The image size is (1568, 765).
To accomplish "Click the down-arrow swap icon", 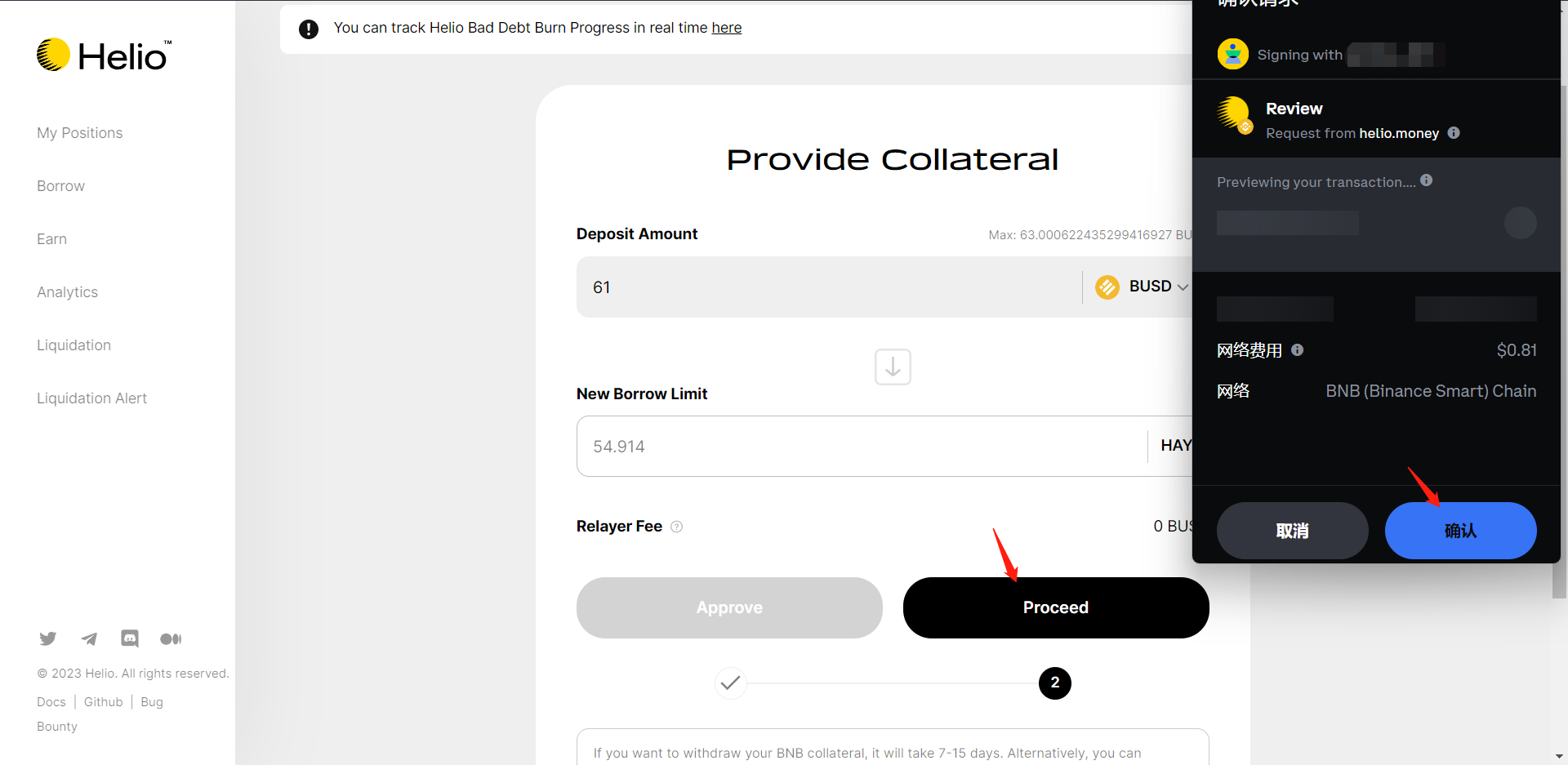I will click(x=893, y=367).
